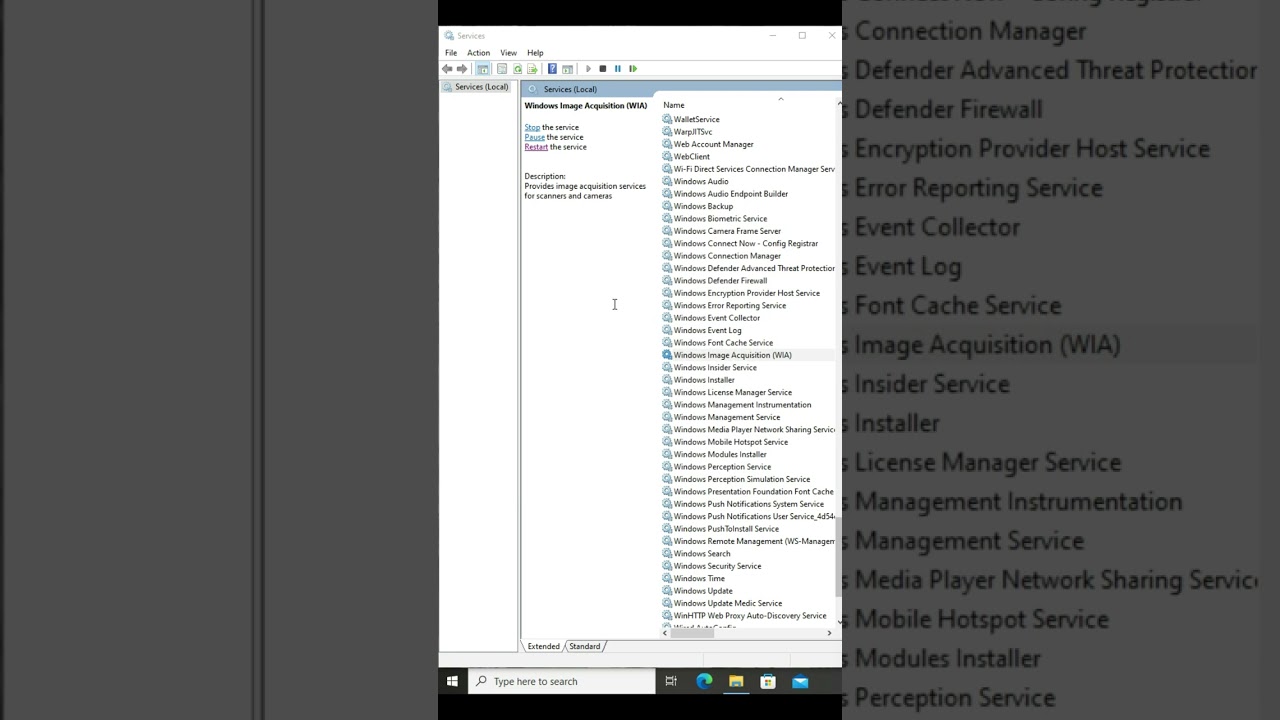
Task: Select the Windows Event Log service
Action: (x=707, y=330)
